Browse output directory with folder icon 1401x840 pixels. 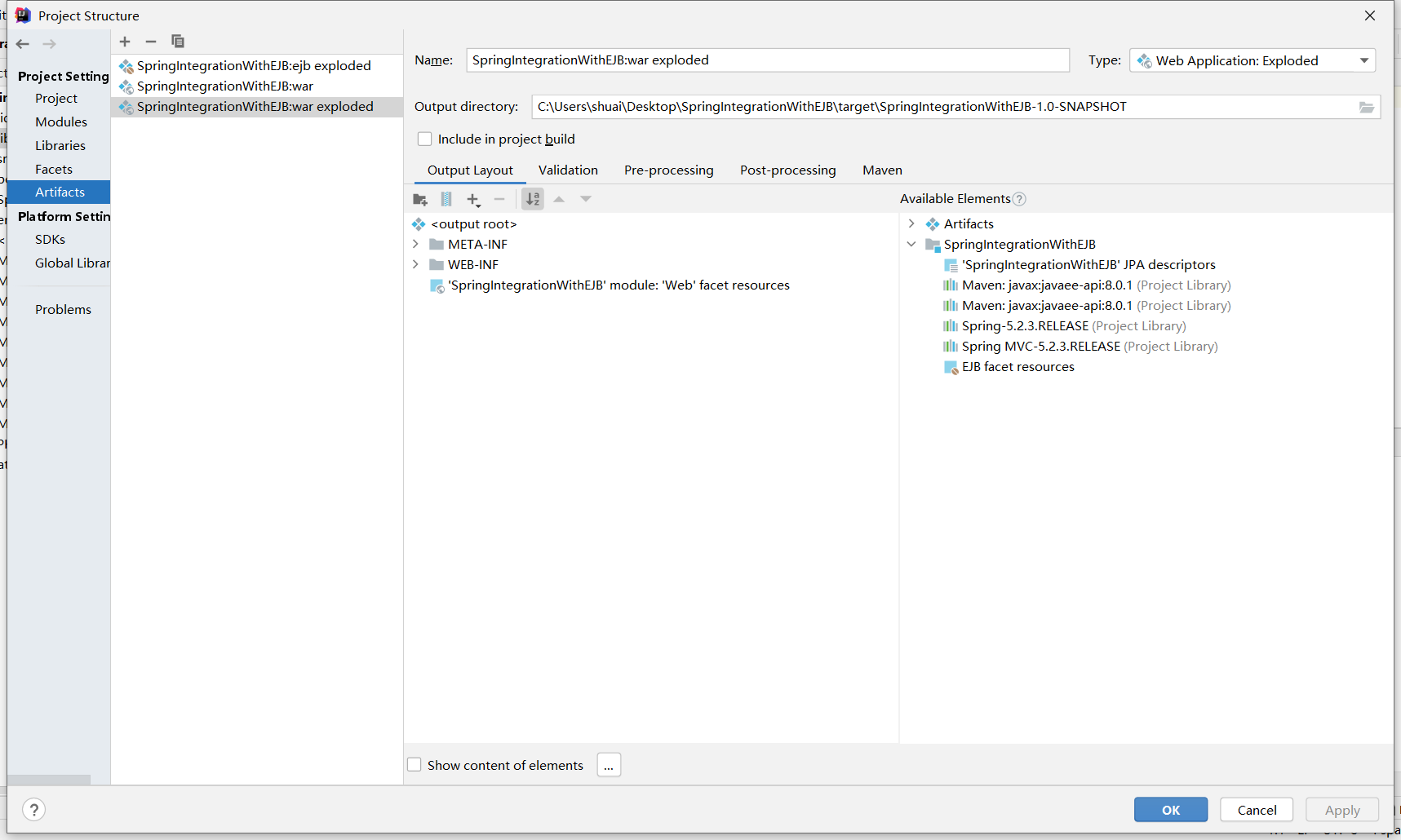coord(1367,107)
